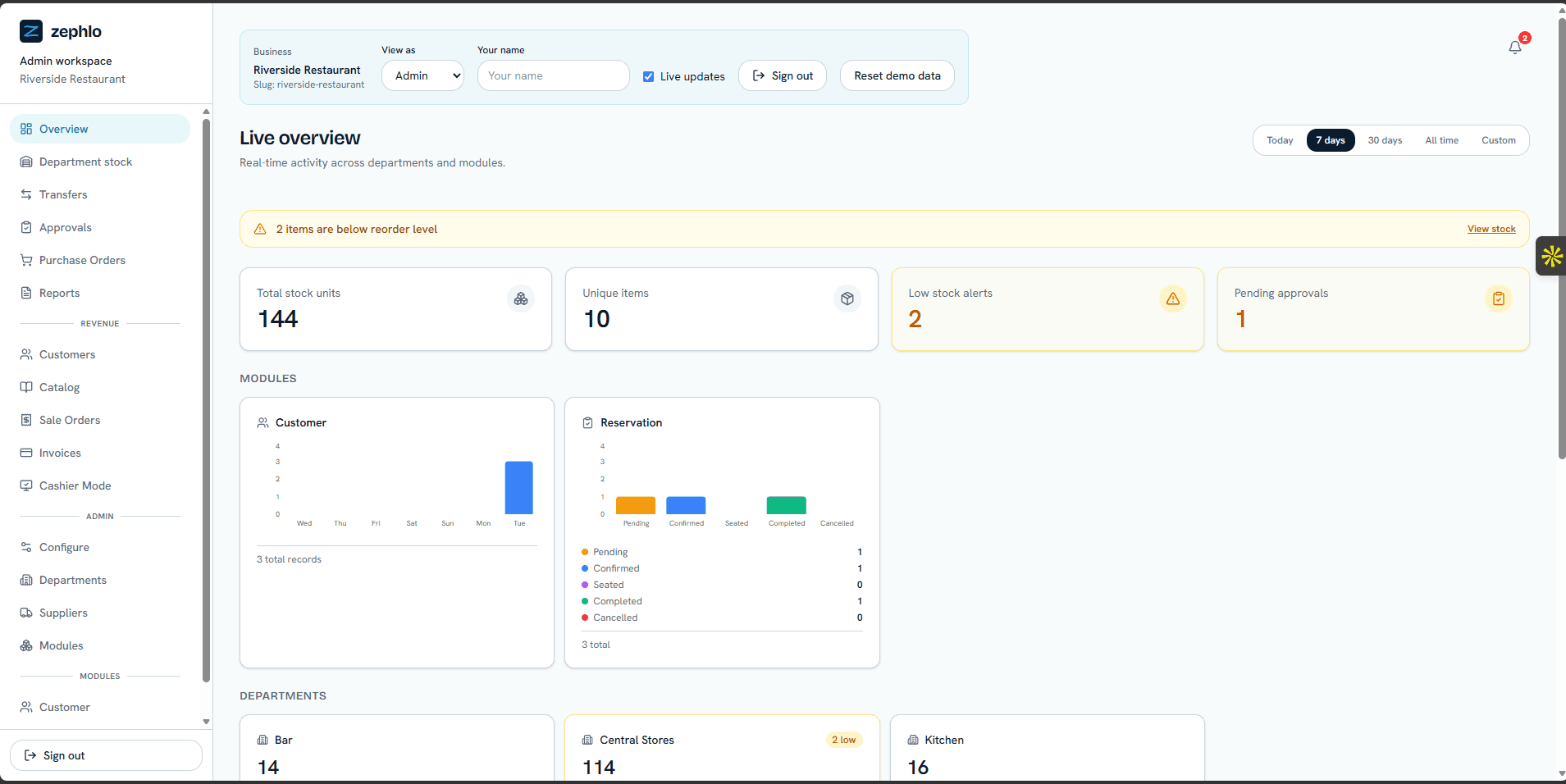Click the Customer module people icon
This screenshot has width=1566, height=784.
[263, 422]
